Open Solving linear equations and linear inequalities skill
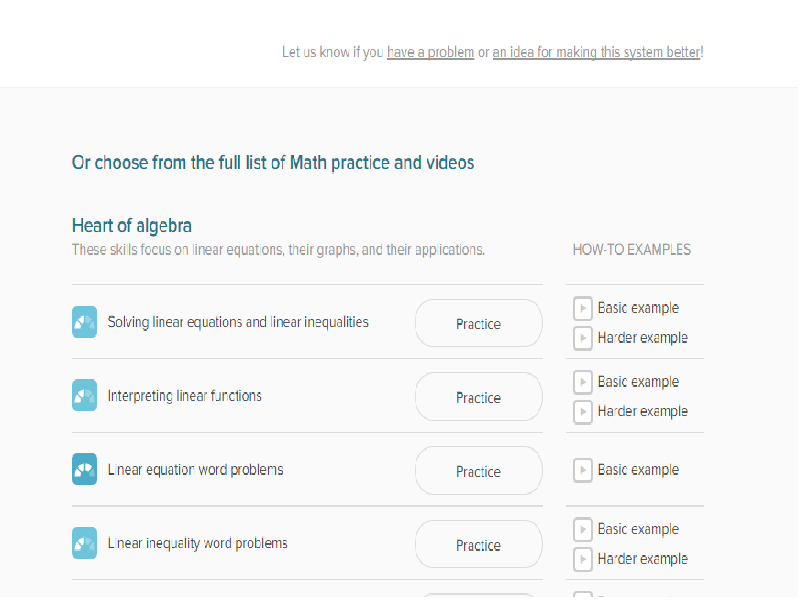 (238, 322)
